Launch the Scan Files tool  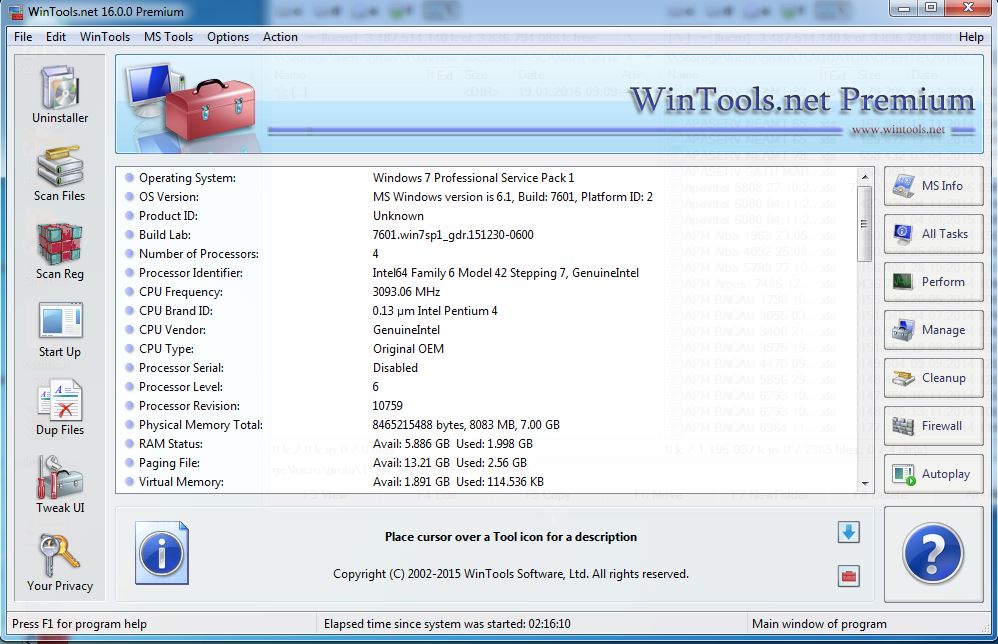coord(60,173)
